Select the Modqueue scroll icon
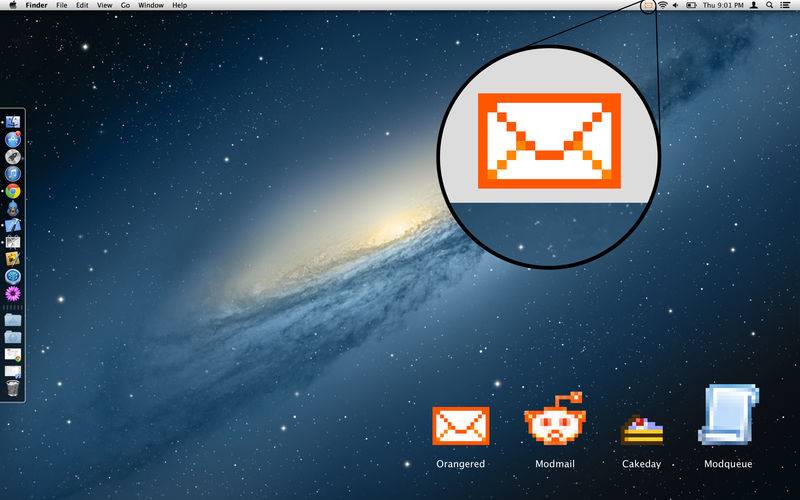 tap(729, 414)
